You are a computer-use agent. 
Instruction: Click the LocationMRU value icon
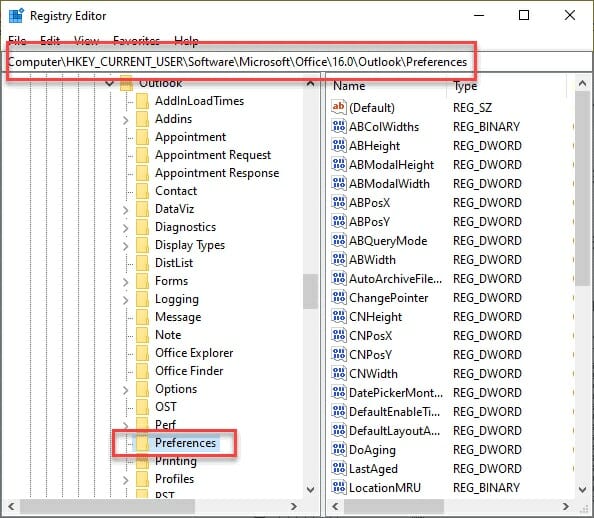(x=338, y=487)
